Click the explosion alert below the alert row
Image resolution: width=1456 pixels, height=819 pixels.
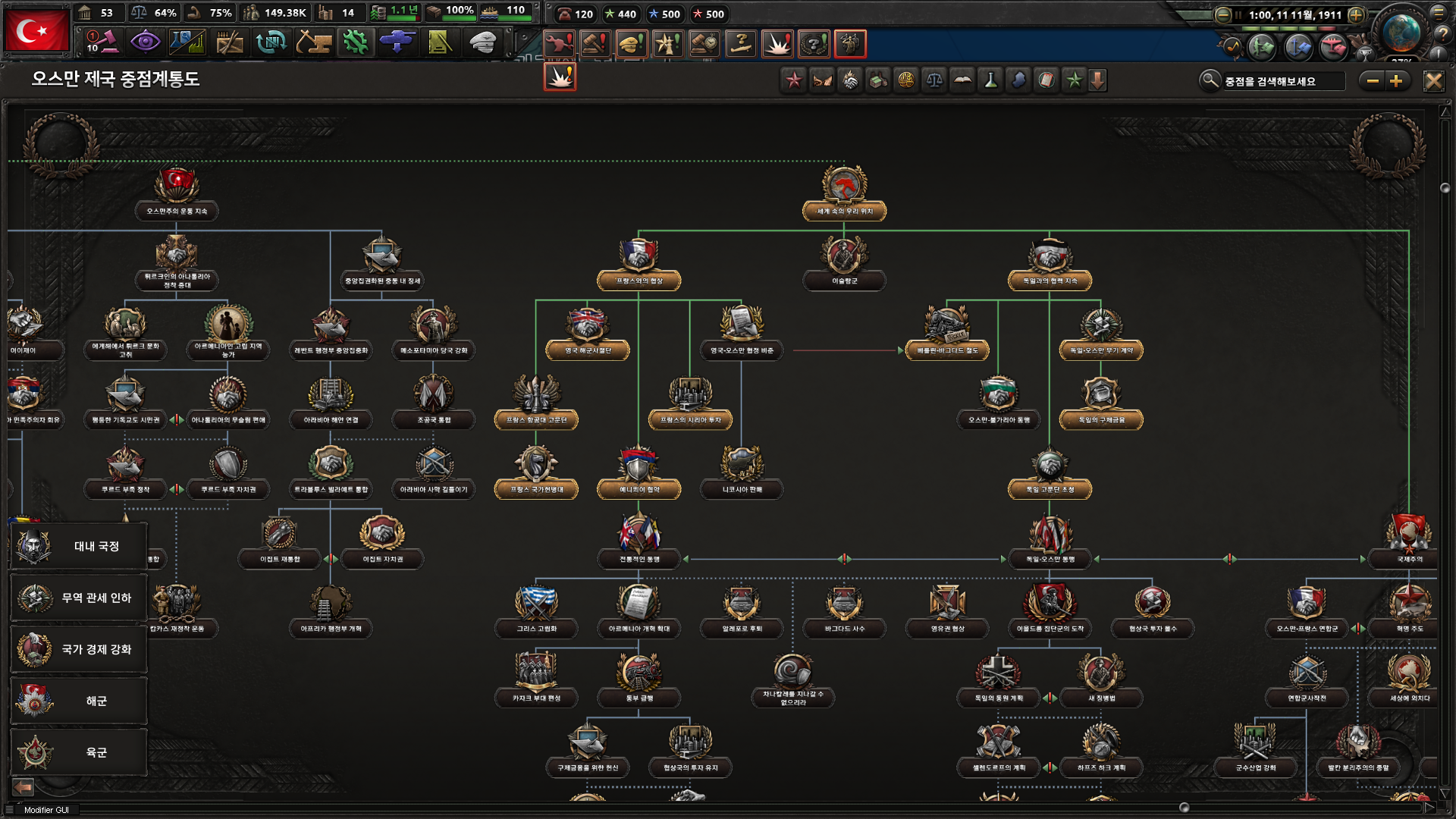(x=560, y=77)
